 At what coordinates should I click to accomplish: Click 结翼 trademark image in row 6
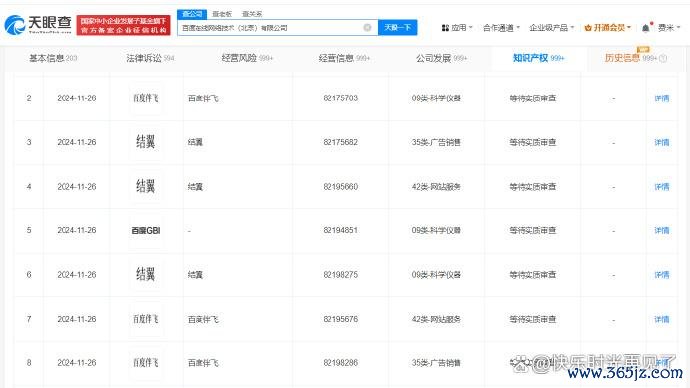[146, 275]
